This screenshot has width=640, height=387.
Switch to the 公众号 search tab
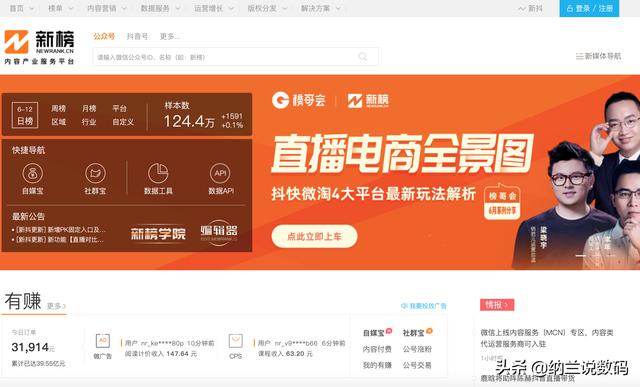(104, 36)
